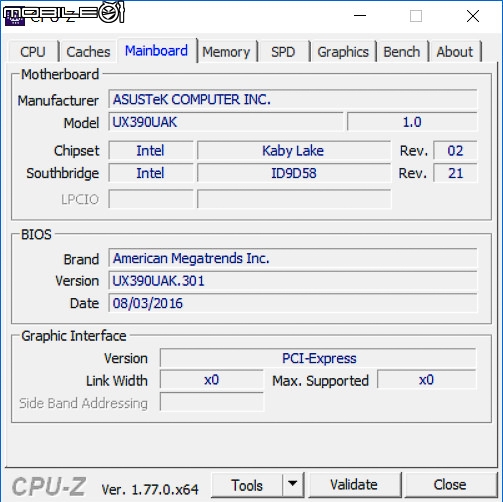Click the Chipset vendor field in Chipset row

151,151
